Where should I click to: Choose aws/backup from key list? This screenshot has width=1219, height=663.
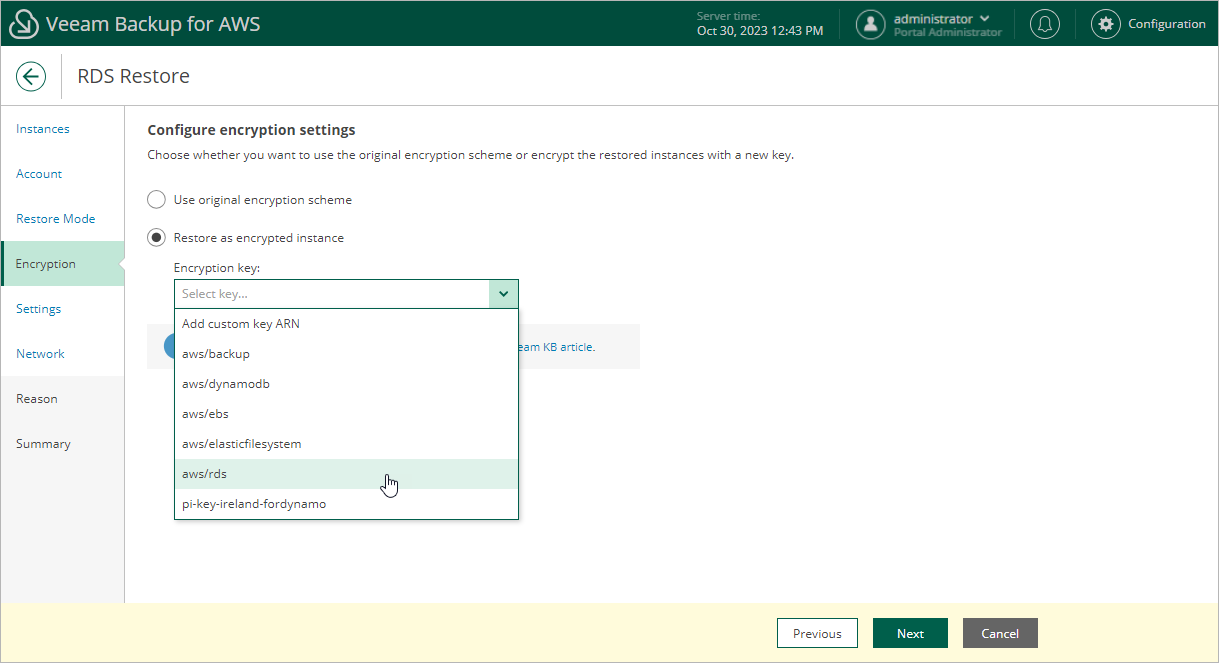coord(346,354)
